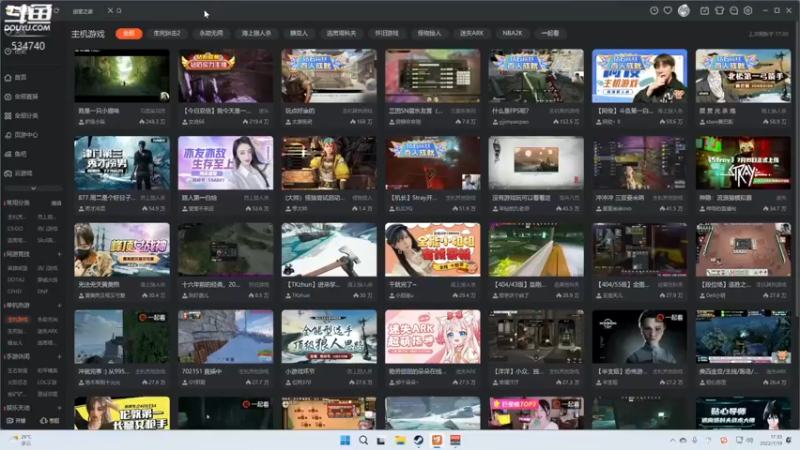Screen dimensions: 800x450
Task: Select the NBA2K category tab
Action: [512, 33]
